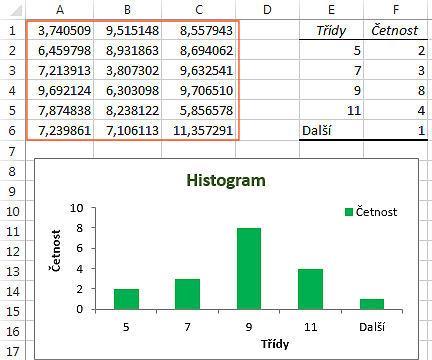Screen dimensions: 432x360
Task: Click the Další cell in column E
Action: click(331, 130)
